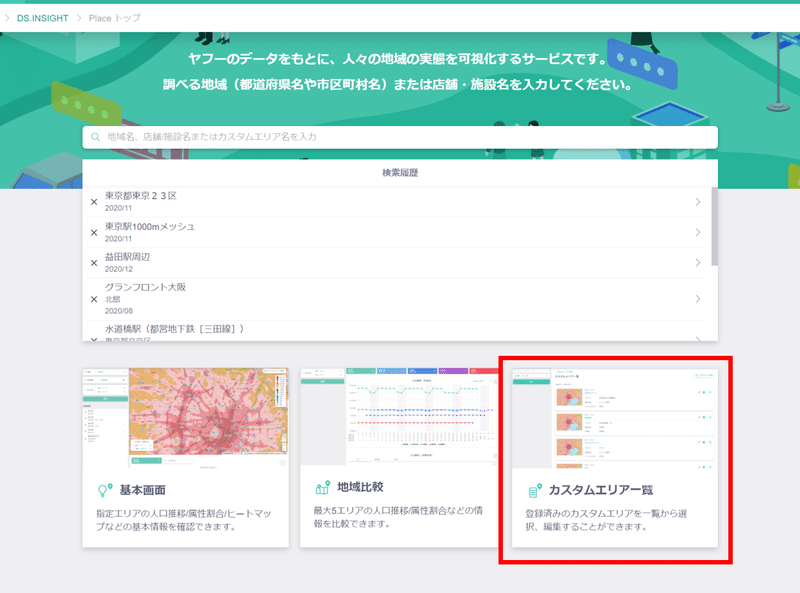The height and width of the screenshot is (593, 800).
Task: Click the search history scrollbar
Action: pos(714,227)
